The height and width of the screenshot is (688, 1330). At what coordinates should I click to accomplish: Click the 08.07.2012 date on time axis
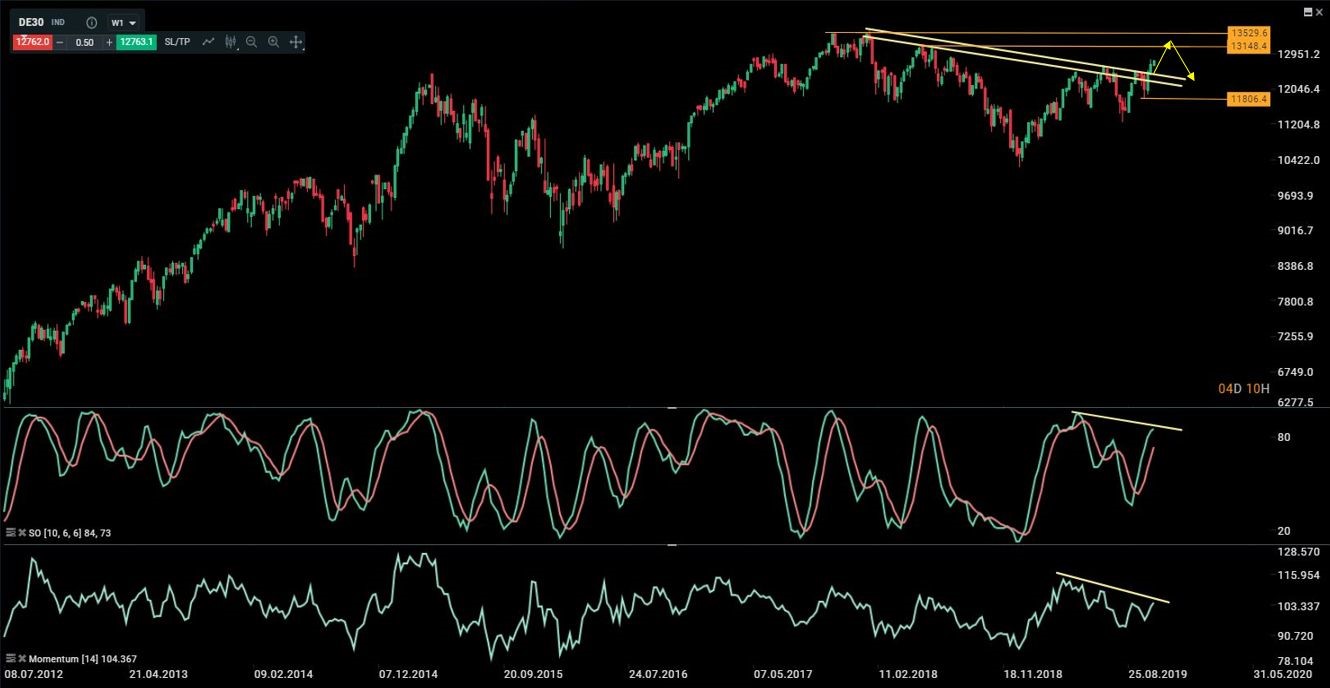click(32, 674)
